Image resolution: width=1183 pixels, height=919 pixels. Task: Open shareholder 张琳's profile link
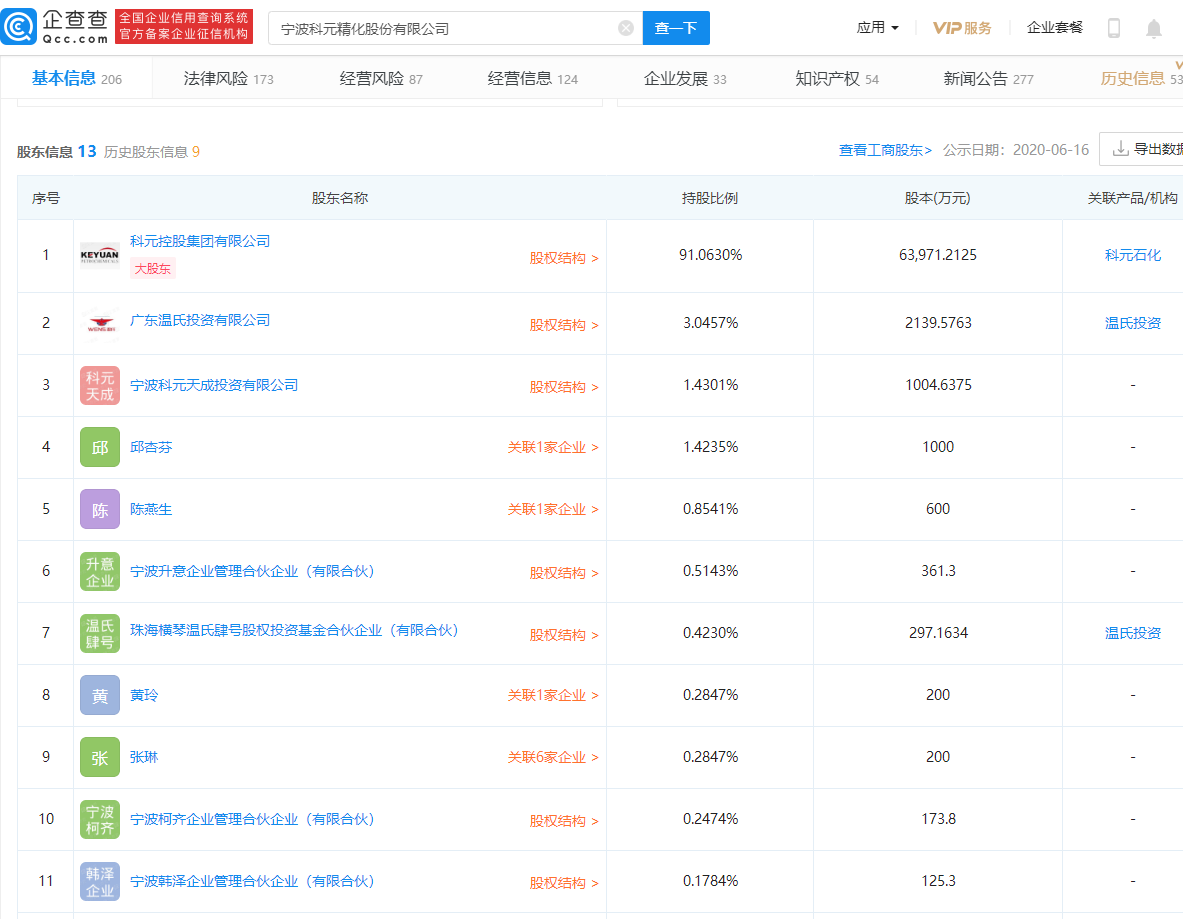[144, 757]
